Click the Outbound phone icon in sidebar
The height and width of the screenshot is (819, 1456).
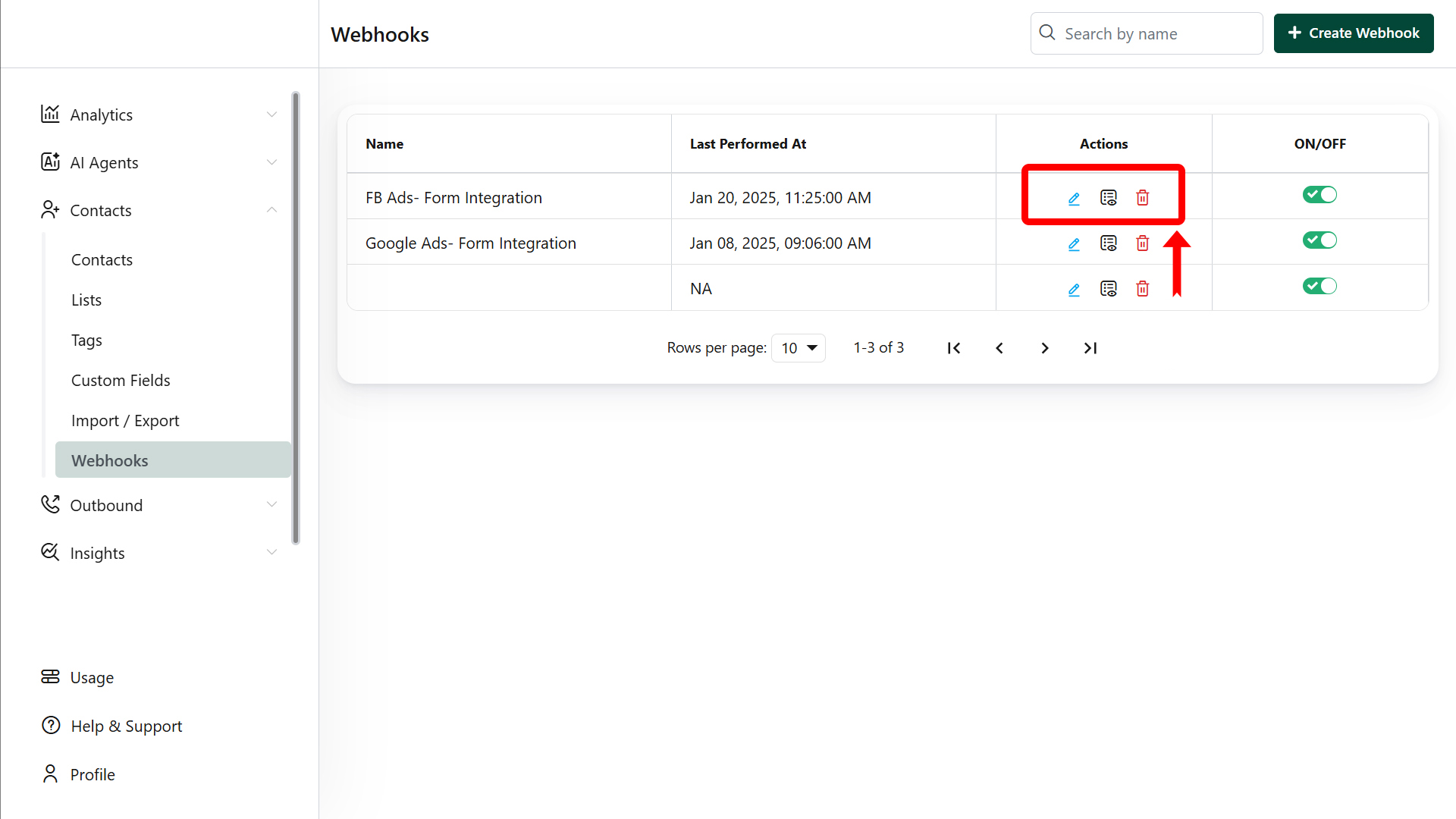(x=50, y=504)
